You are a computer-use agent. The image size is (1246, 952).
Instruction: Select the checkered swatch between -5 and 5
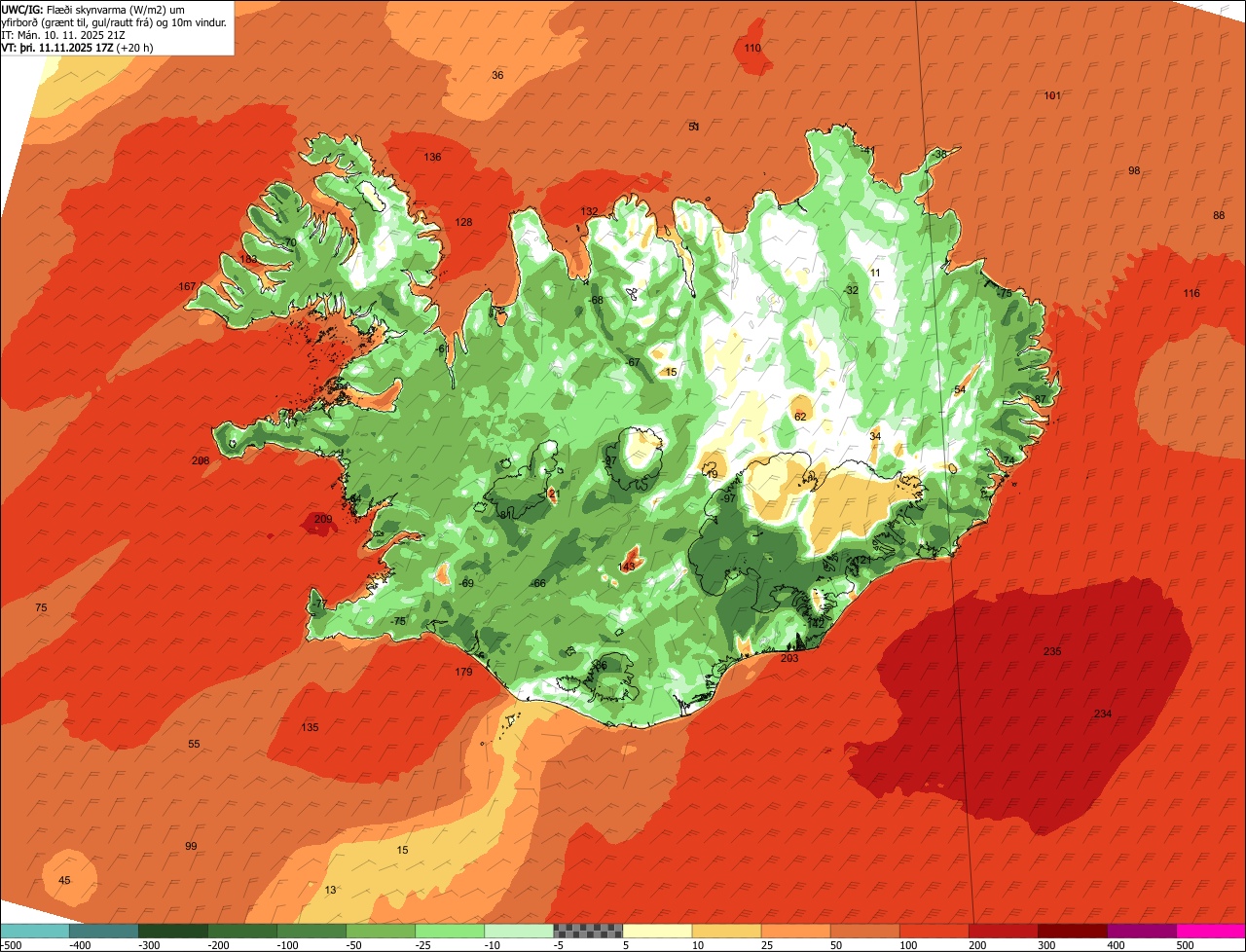[x=588, y=931]
